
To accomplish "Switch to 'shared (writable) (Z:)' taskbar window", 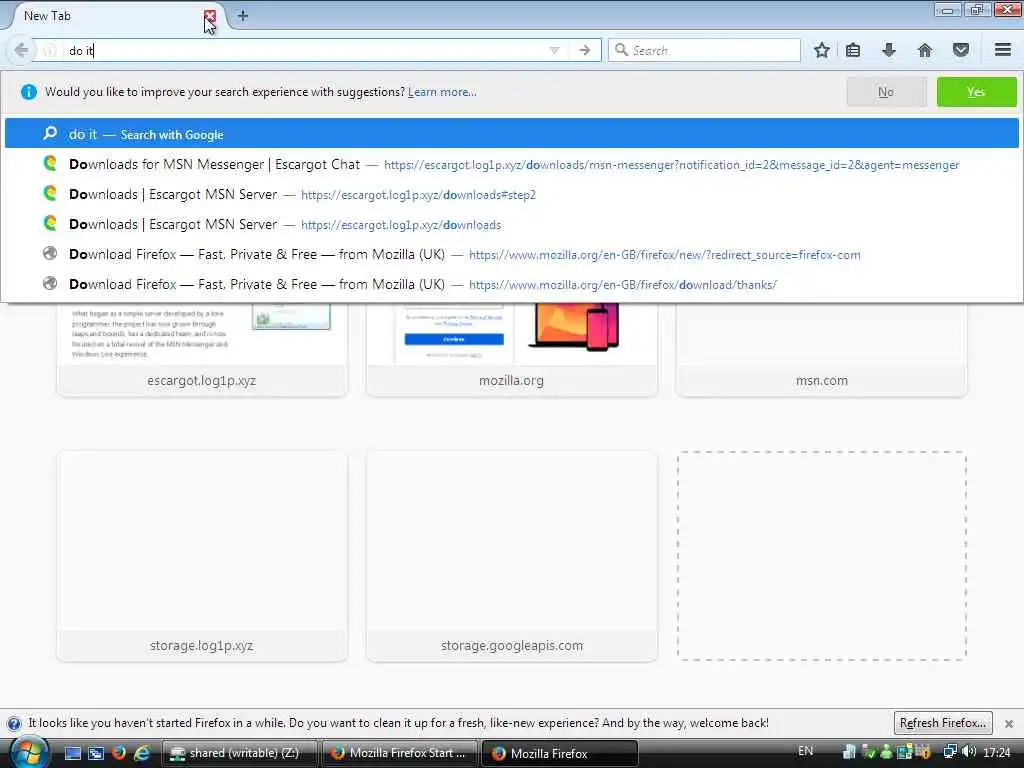I will (239, 753).
